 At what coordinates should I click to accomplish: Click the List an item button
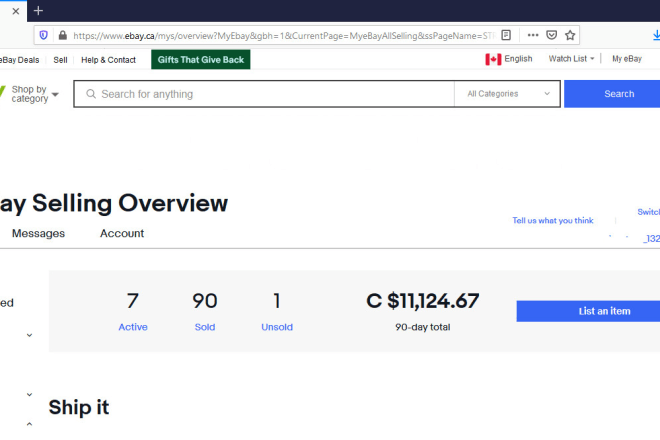(x=588, y=311)
